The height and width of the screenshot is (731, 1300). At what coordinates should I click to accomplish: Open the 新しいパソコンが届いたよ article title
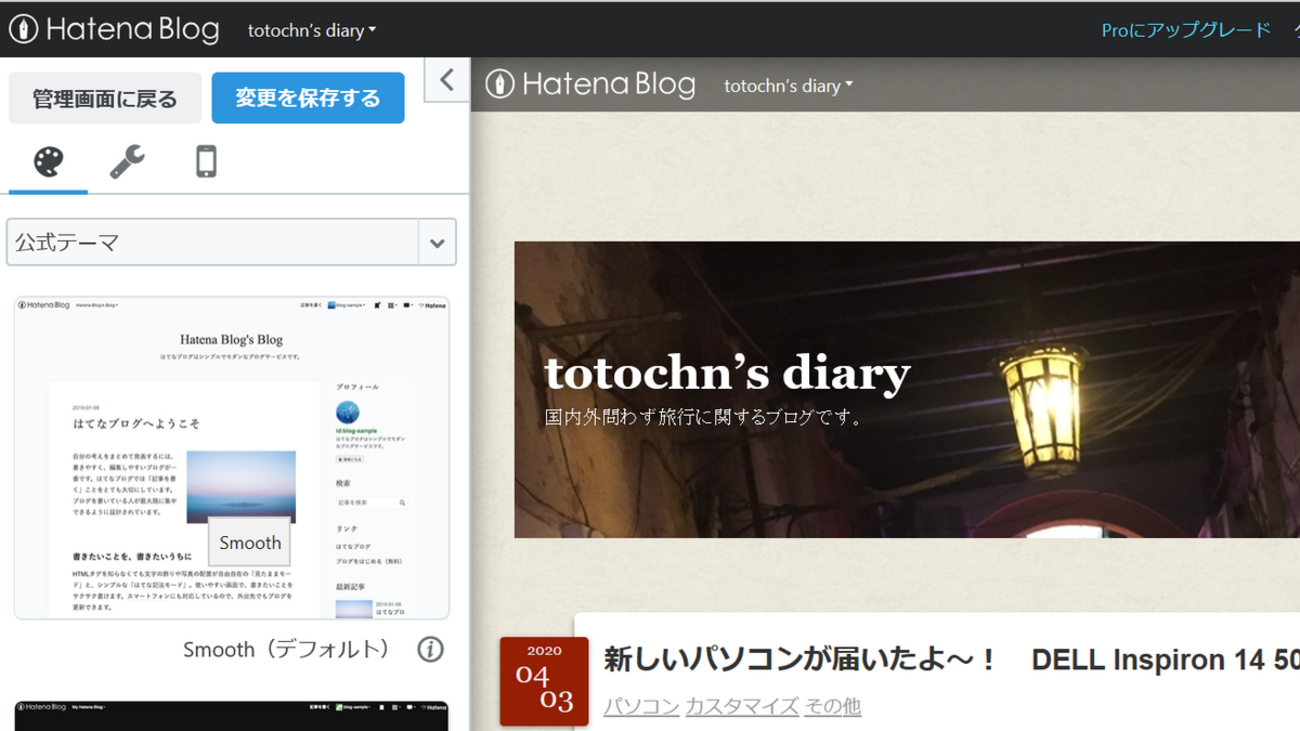pos(951,660)
